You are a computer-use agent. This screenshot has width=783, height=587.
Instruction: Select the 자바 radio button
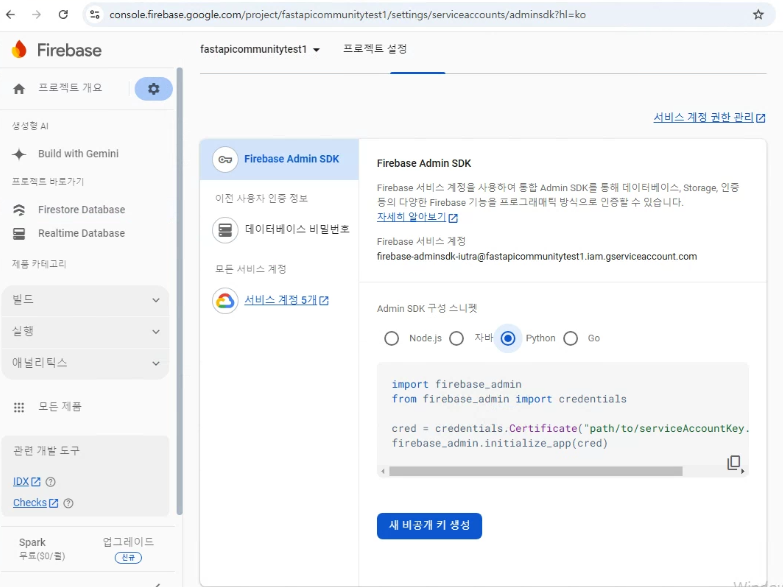(x=456, y=338)
